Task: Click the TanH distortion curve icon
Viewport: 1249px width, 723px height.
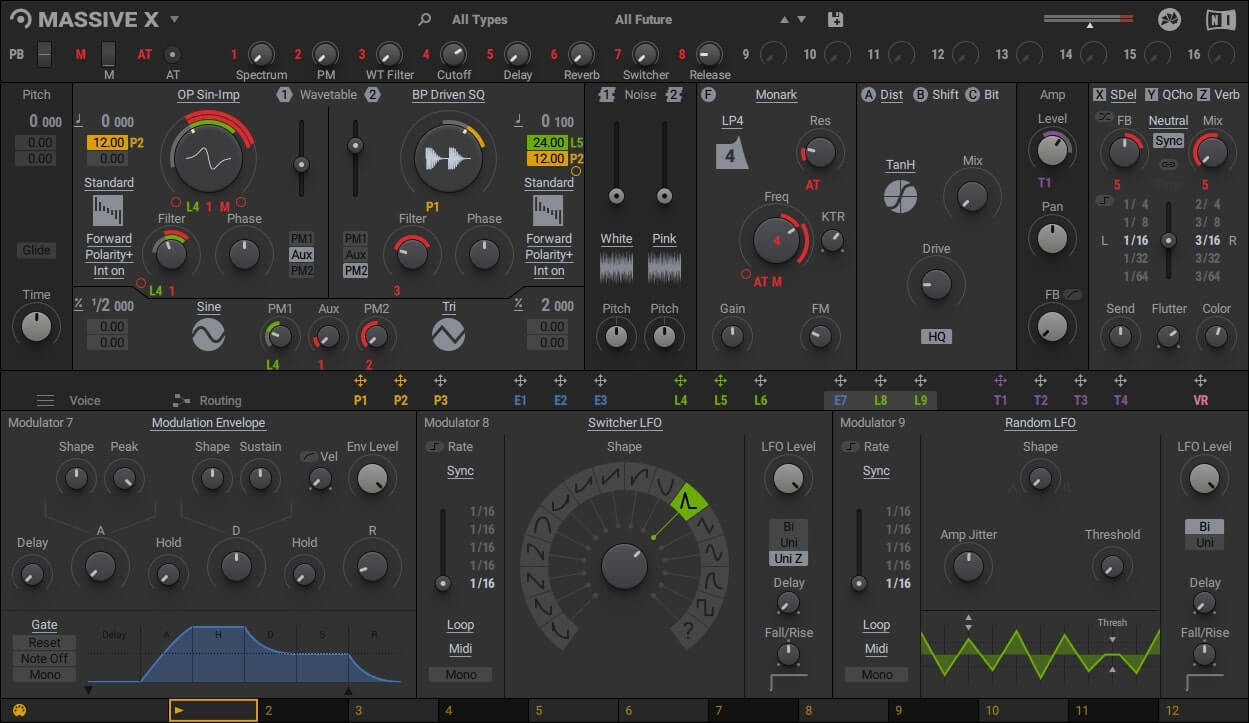Action: [x=899, y=197]
